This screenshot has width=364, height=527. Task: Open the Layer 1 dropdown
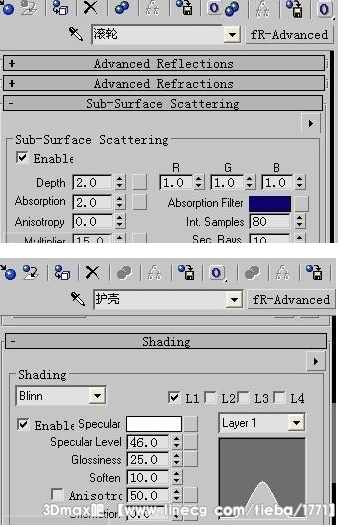pos(296,422)
